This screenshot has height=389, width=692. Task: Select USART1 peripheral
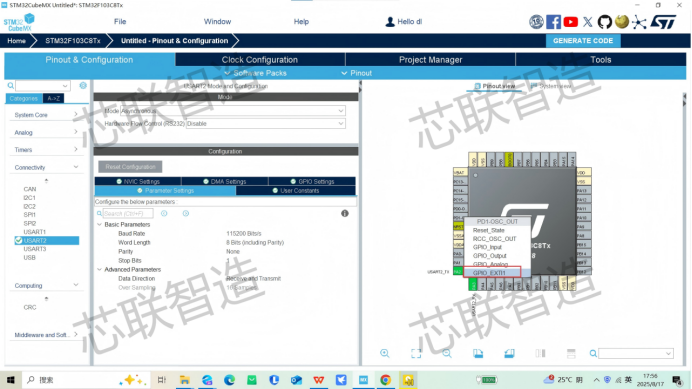coord(34,232)
